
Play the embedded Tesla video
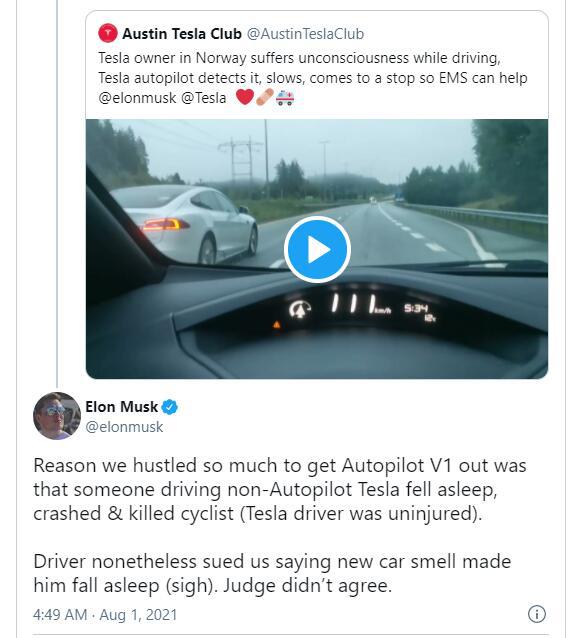pos(317,249)
